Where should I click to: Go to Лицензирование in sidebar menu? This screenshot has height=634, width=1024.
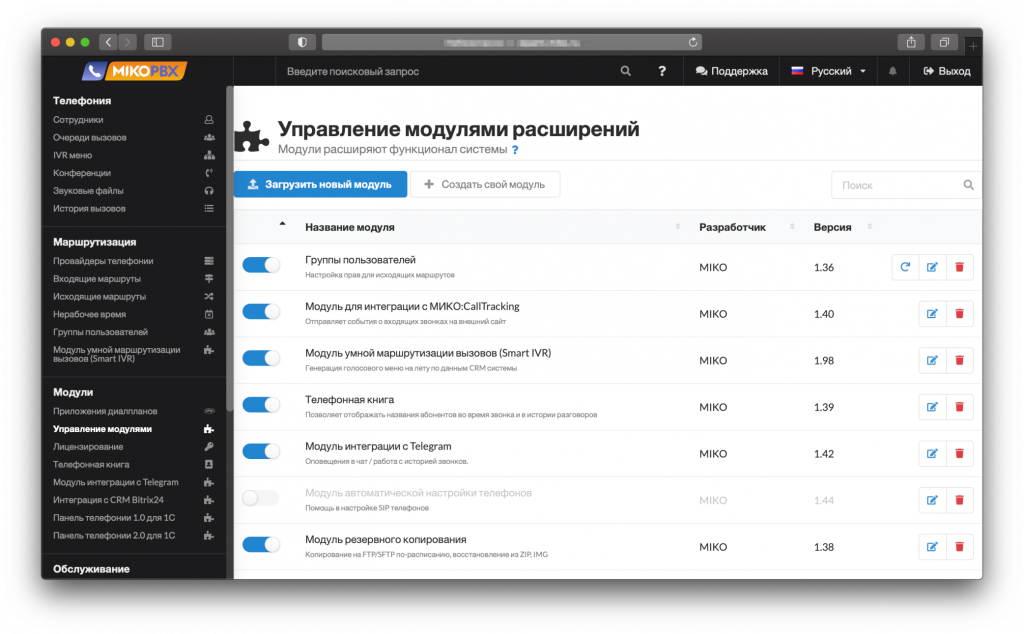click(x=88, y=447)
